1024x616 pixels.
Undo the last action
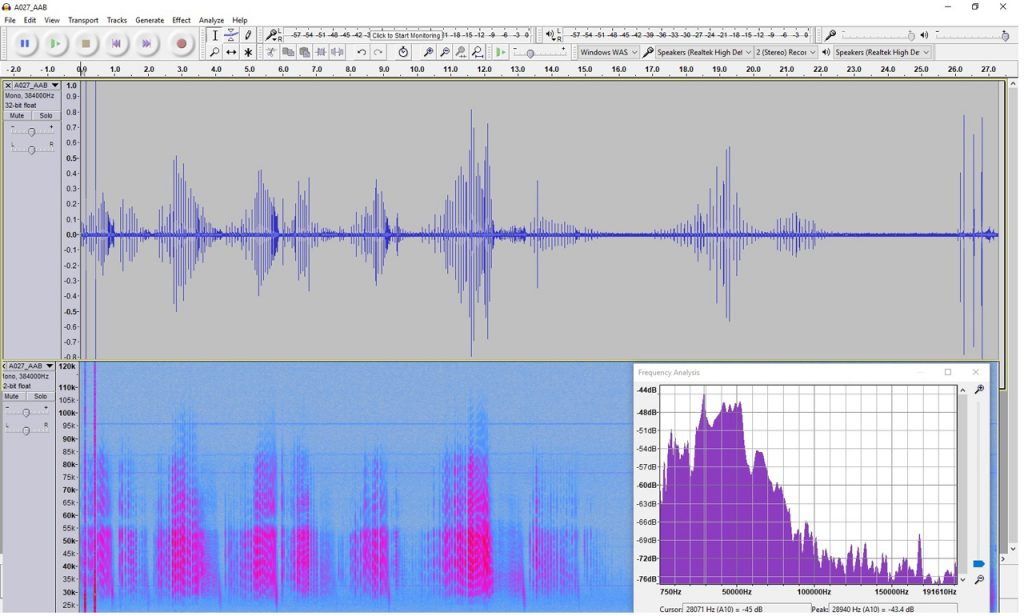361,52
